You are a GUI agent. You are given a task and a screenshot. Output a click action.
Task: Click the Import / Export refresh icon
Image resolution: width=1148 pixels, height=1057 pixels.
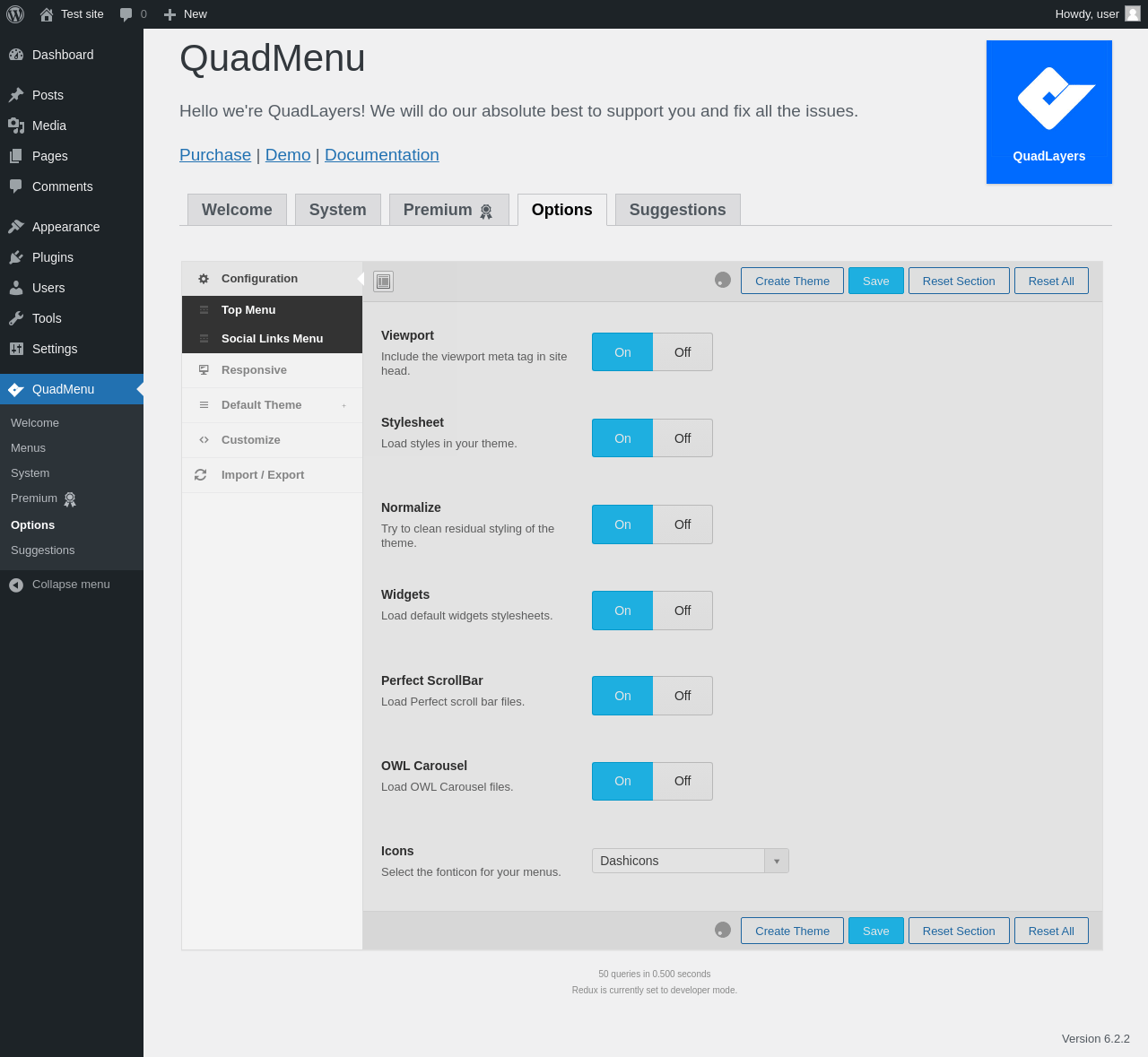[x=200, y=474]
